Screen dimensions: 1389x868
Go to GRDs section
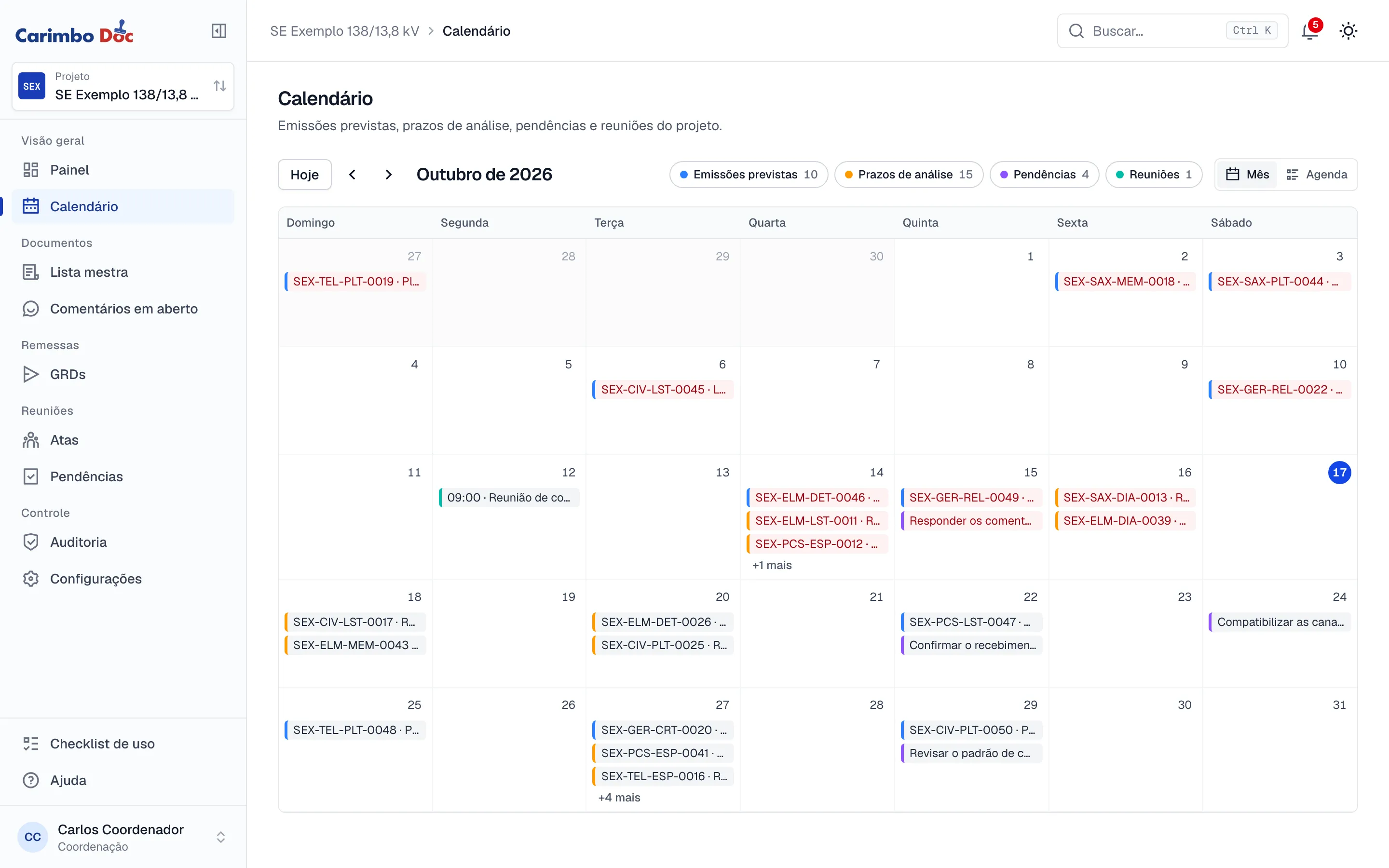(123, 374)
